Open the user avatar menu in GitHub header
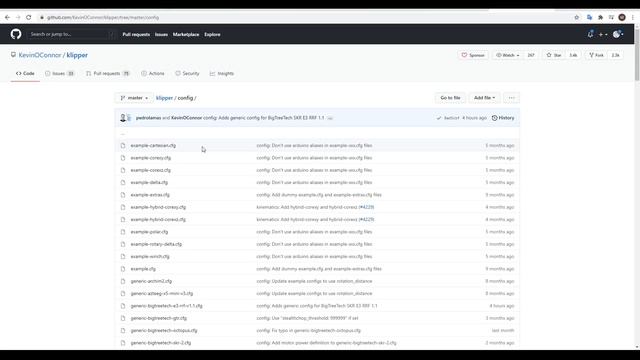The height and width of the screenshot is (360, 640). point(618,34)
